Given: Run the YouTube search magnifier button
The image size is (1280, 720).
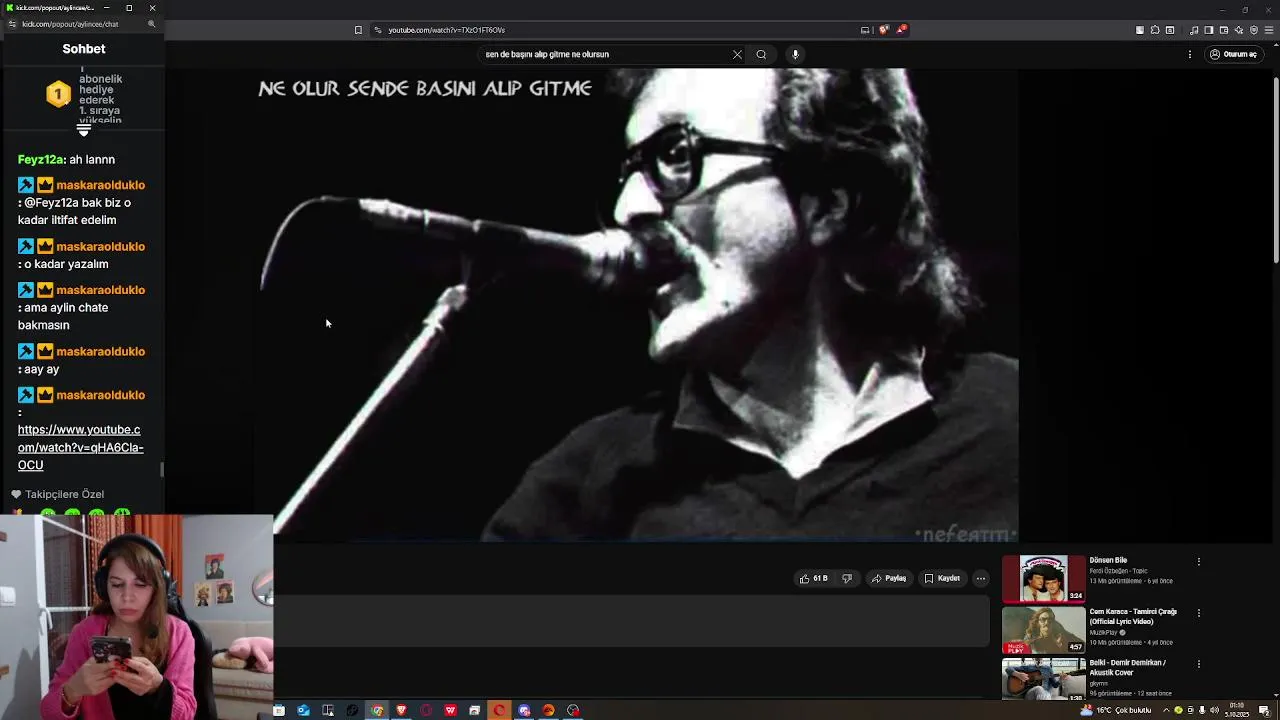Looking at the screenshot, I should [761, 54].
